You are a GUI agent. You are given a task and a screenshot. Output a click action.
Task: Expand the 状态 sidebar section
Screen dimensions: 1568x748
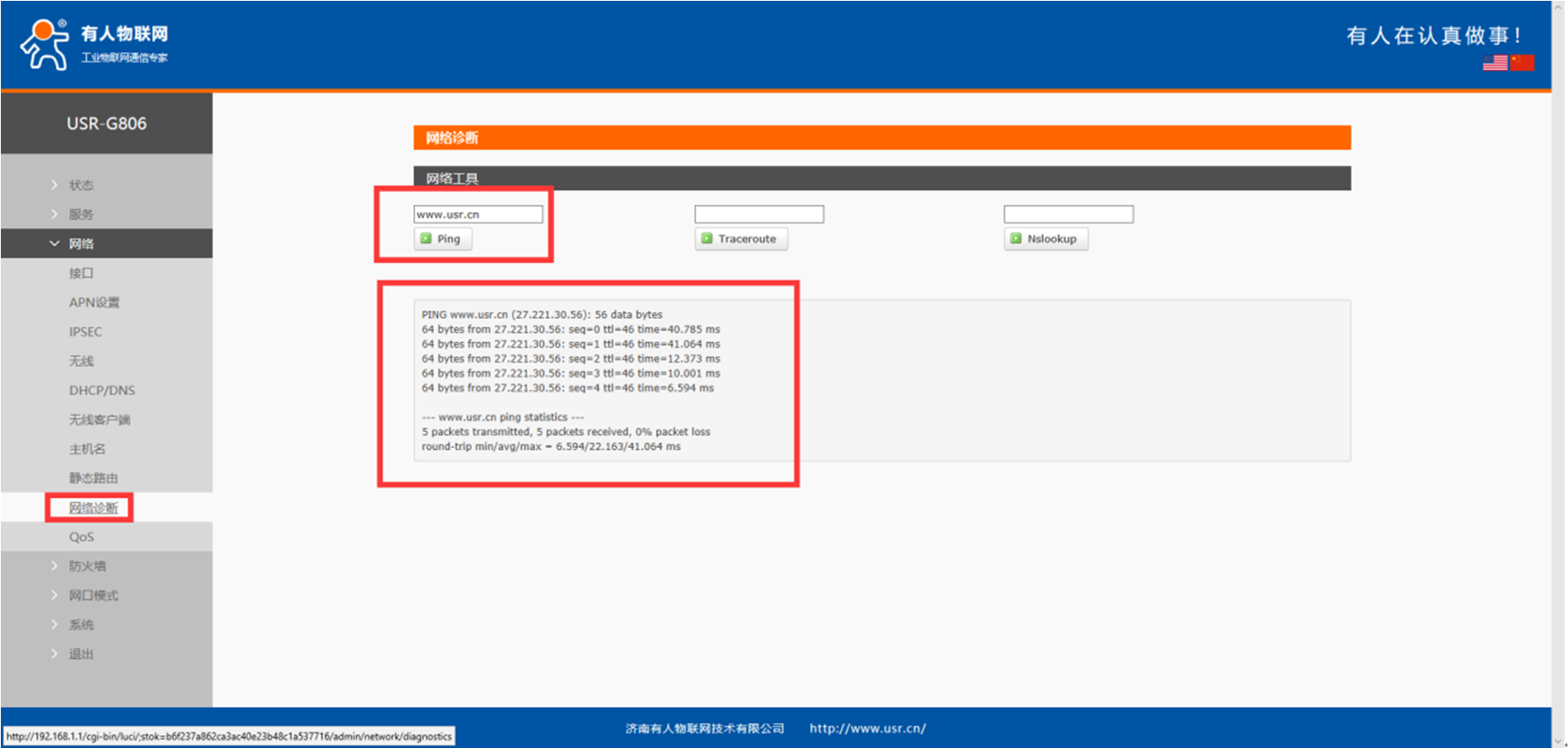coord(81,185)
